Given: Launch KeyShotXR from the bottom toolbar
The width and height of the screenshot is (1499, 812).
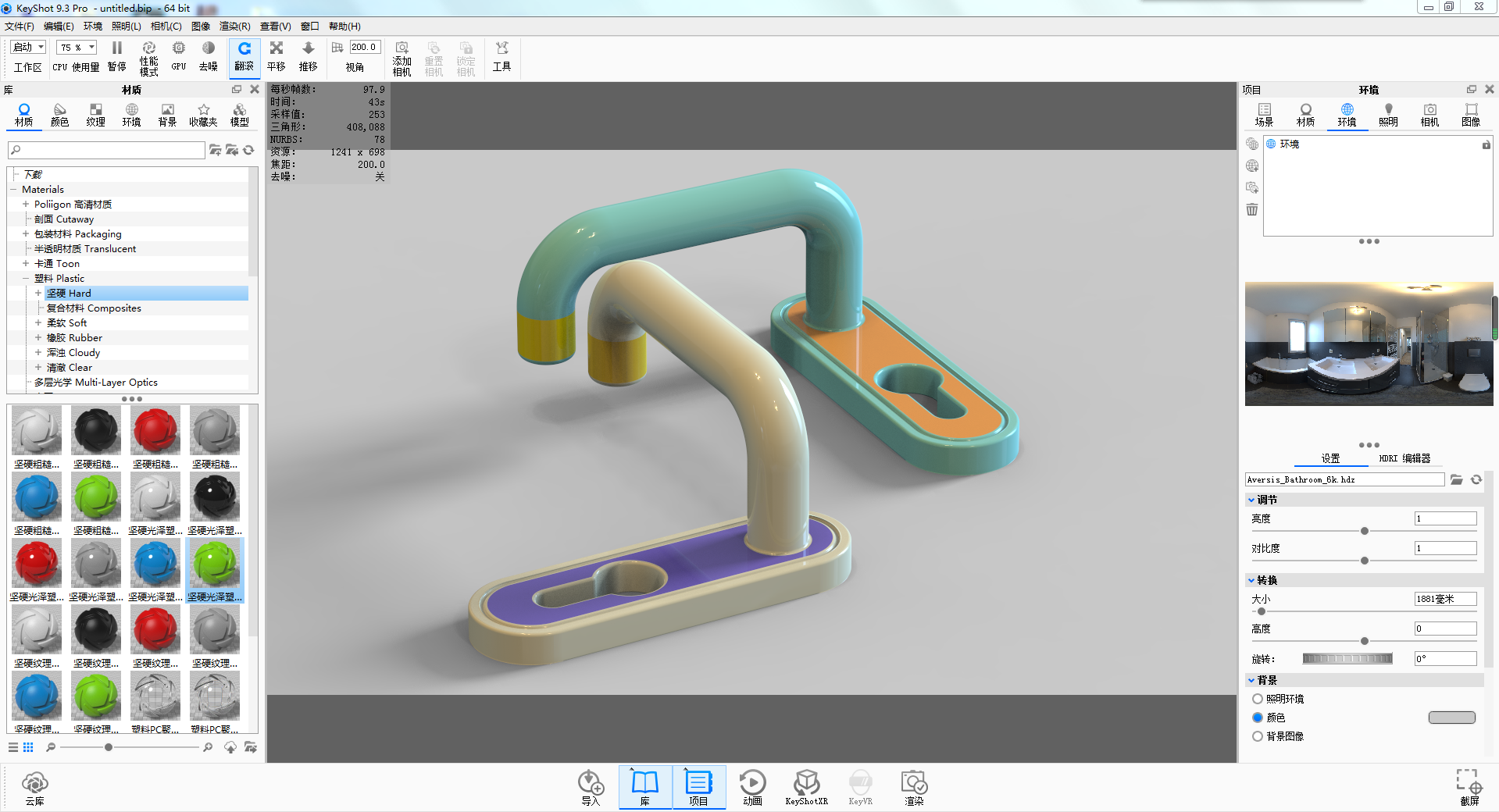Looking at the screenshot, I should pyautogui.click(x=807, y=786).
